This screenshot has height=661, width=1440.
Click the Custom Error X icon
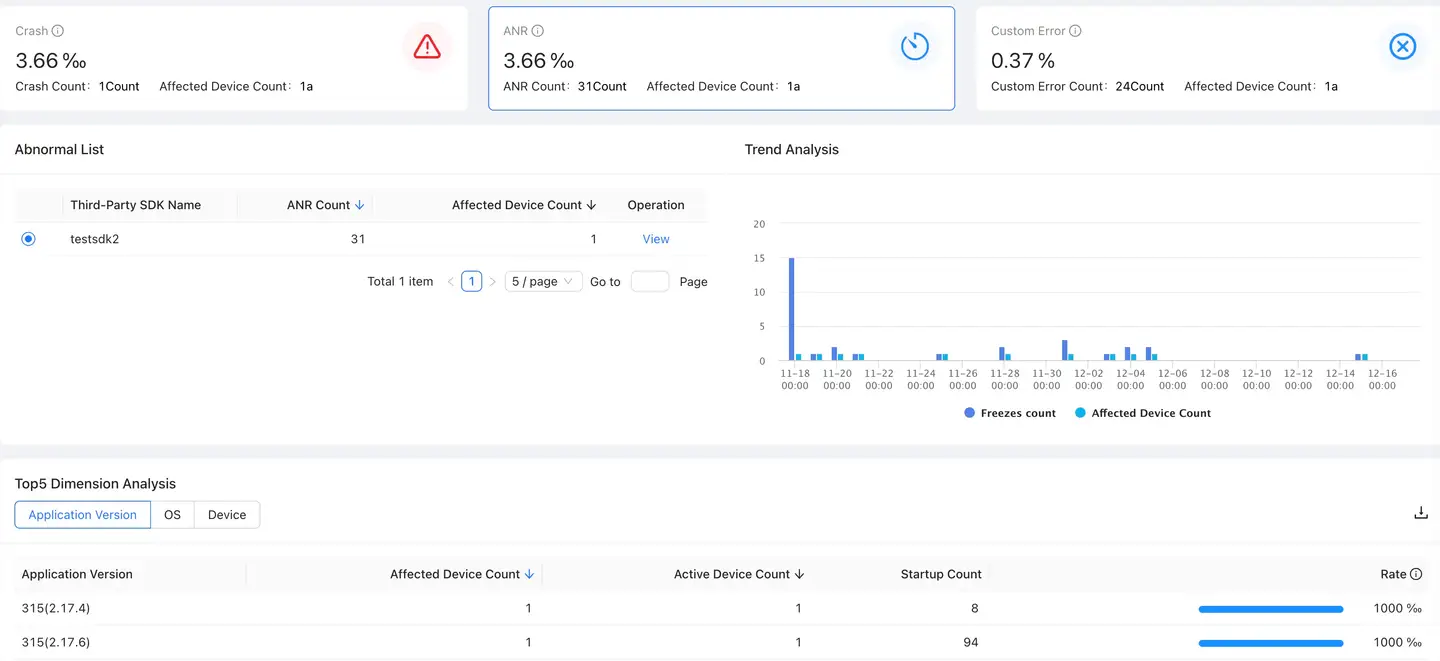(x=1402, y=46)
